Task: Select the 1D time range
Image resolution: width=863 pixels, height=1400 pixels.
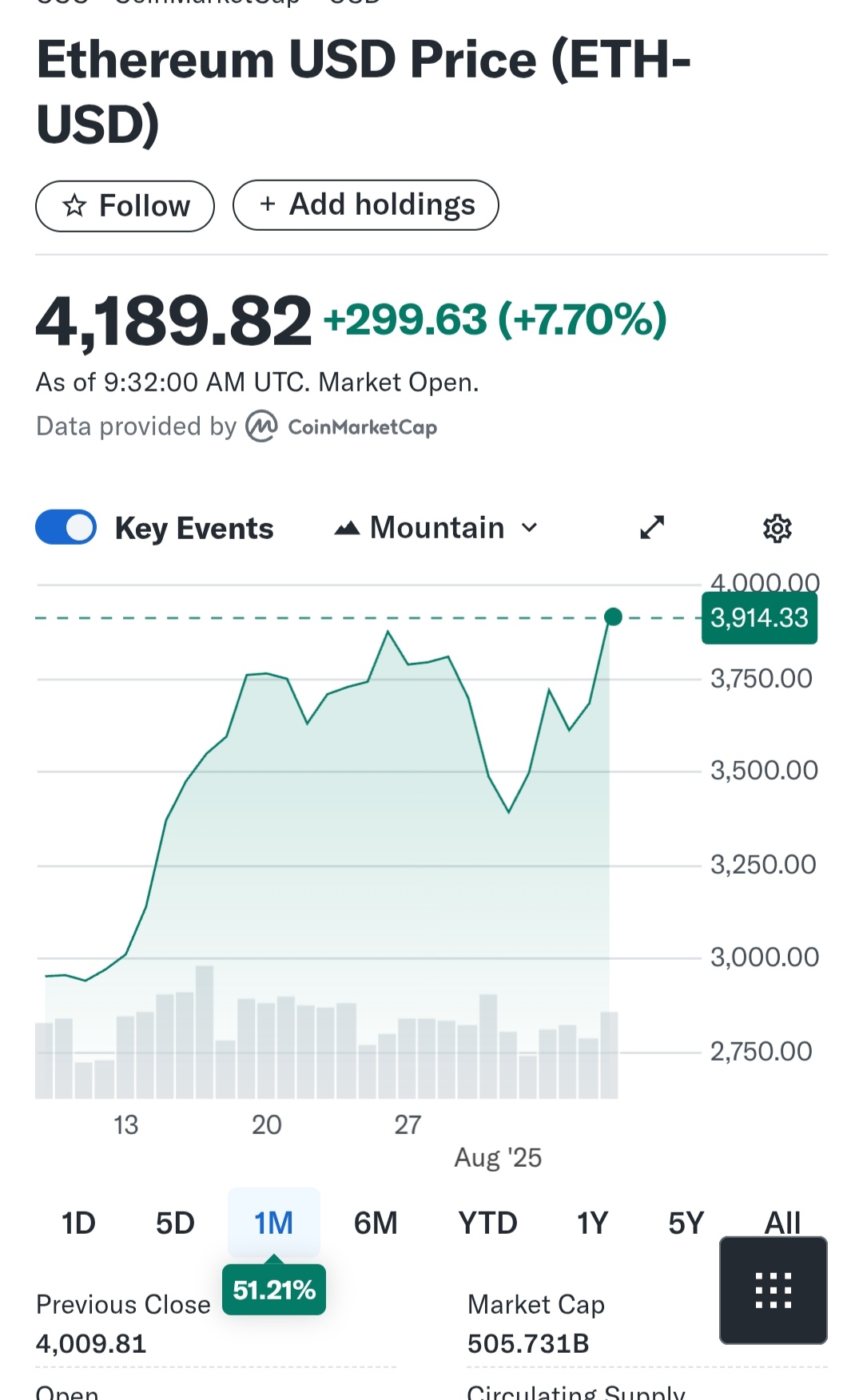Action: point(78,1223)
